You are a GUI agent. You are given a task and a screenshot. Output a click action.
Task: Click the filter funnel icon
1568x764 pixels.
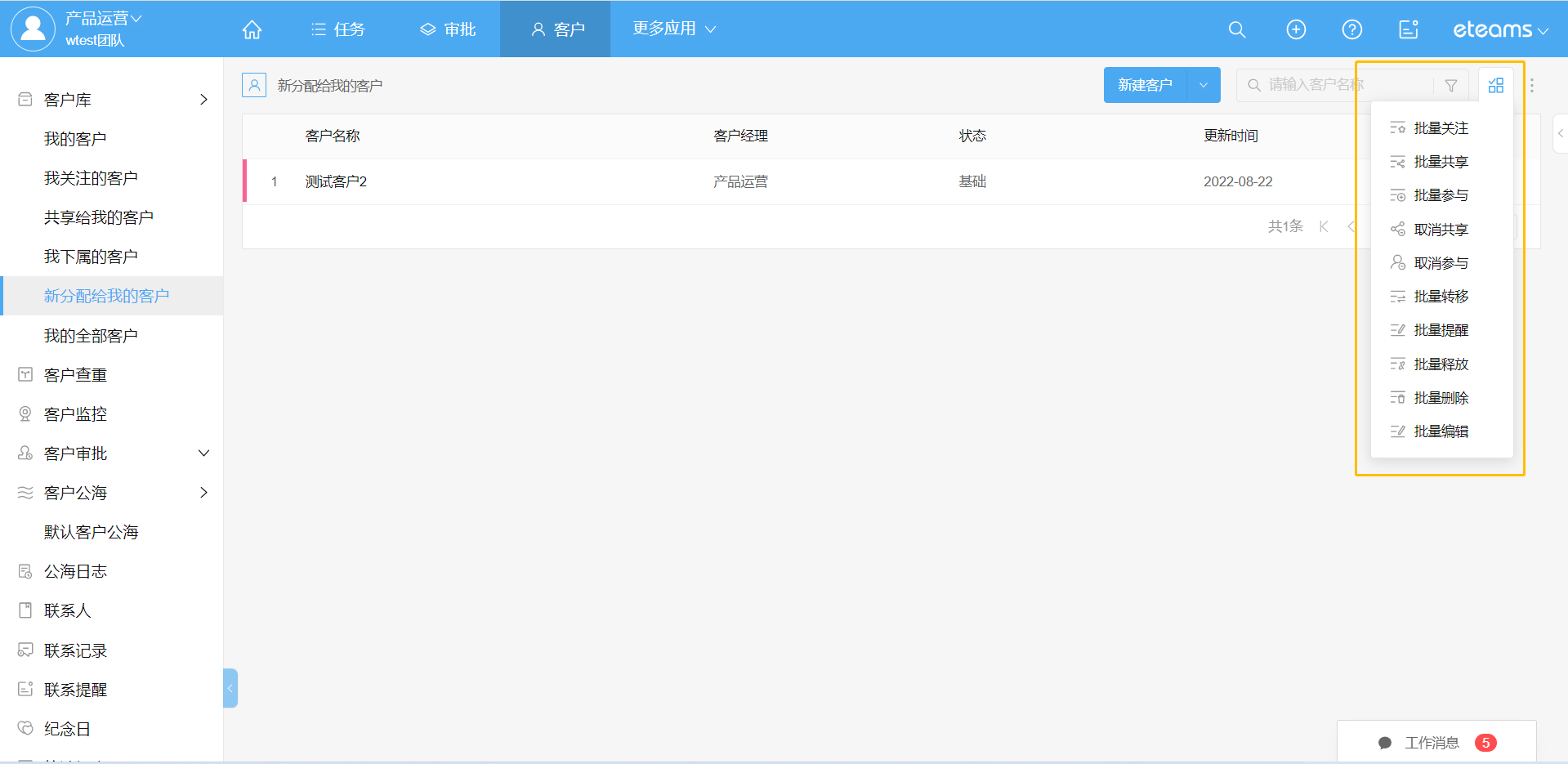click(1450, 85)
